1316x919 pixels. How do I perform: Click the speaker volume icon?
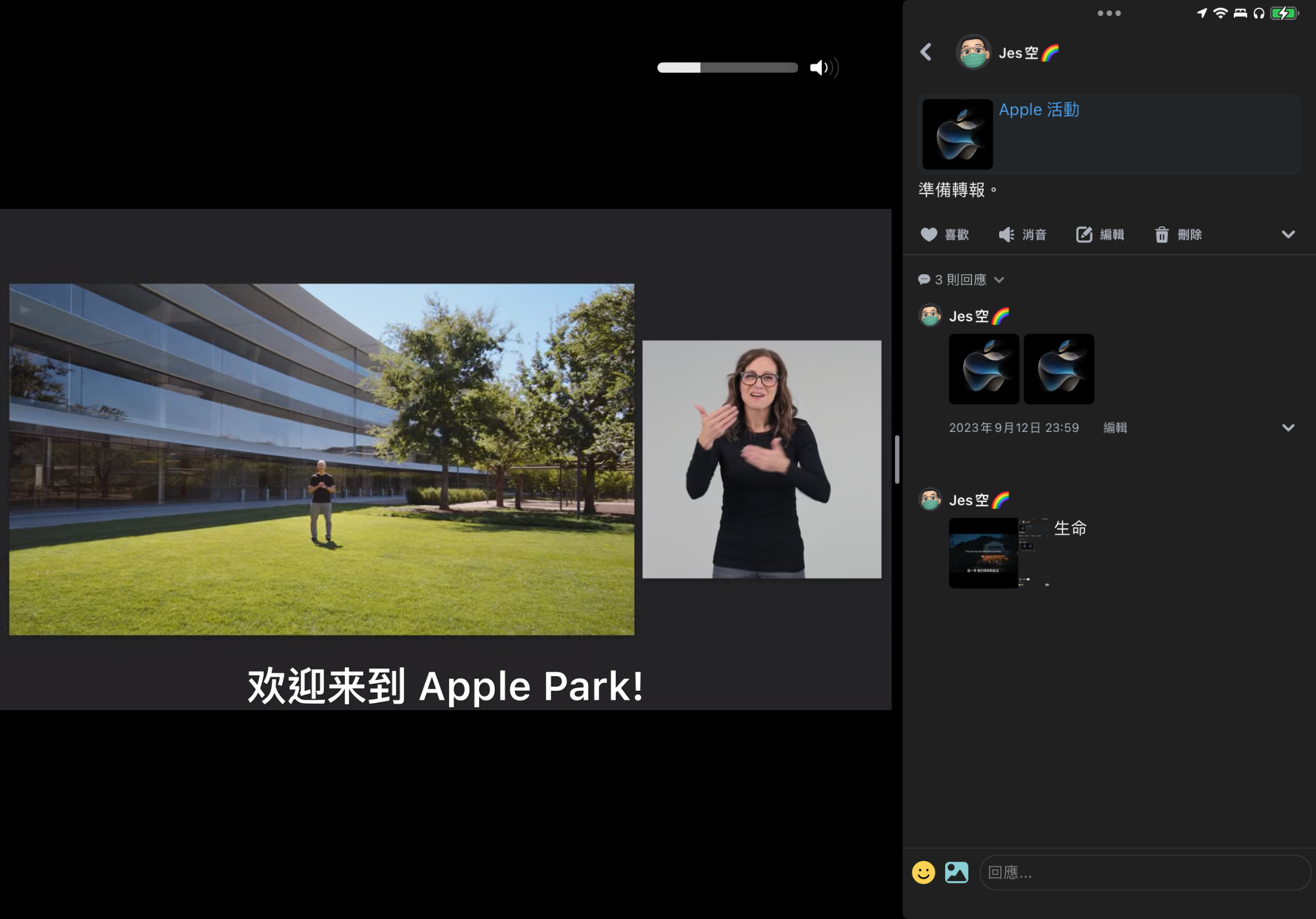pyautogui.click(x=824, y=67)
